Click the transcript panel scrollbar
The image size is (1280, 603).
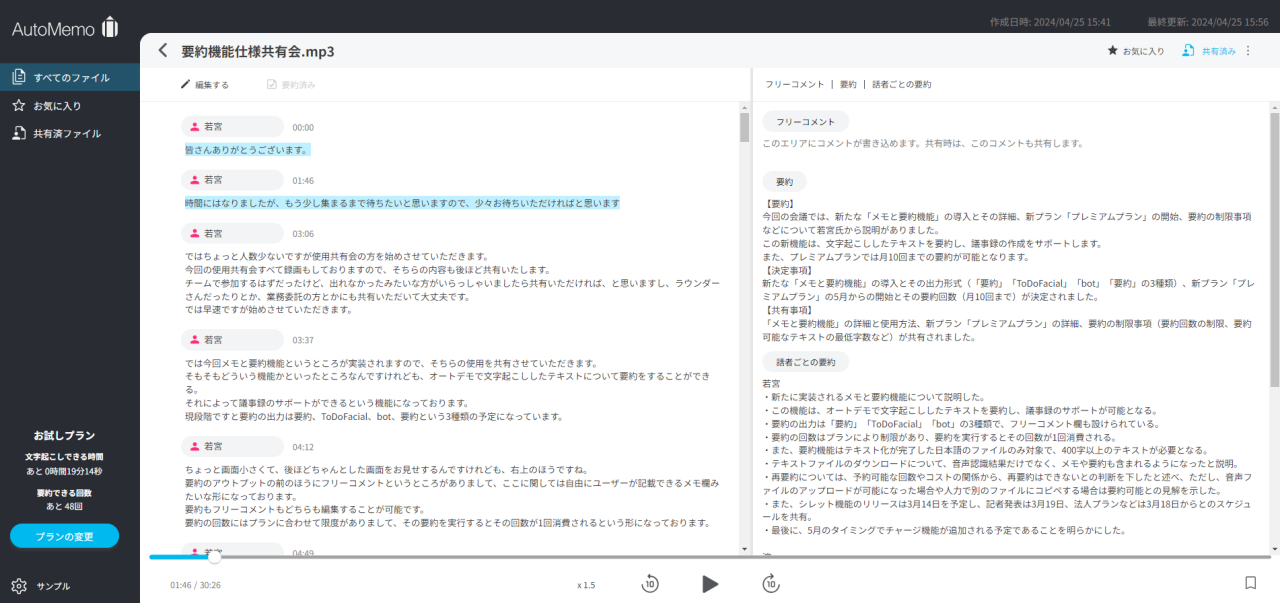coord(744,128)
